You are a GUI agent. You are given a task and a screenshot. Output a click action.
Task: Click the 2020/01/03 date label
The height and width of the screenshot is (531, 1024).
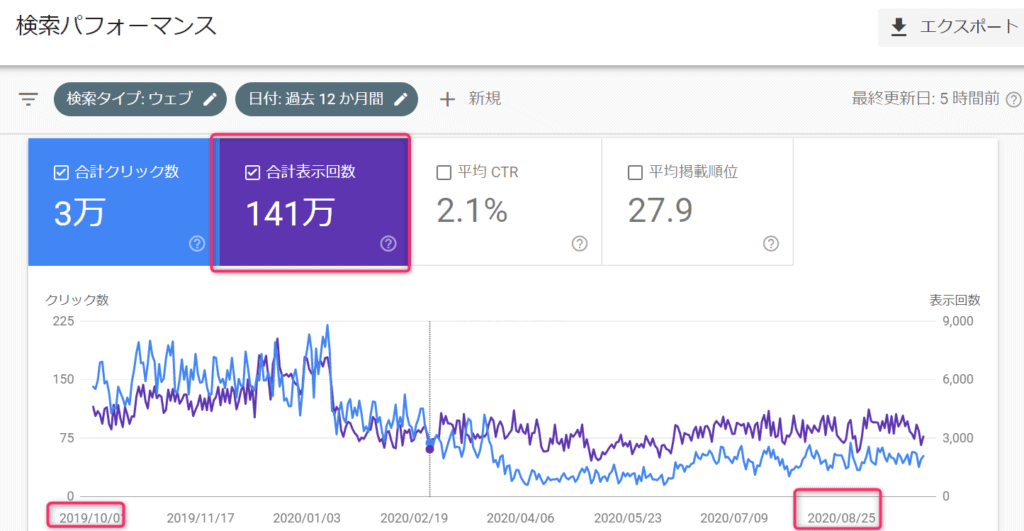pos(307,518)
